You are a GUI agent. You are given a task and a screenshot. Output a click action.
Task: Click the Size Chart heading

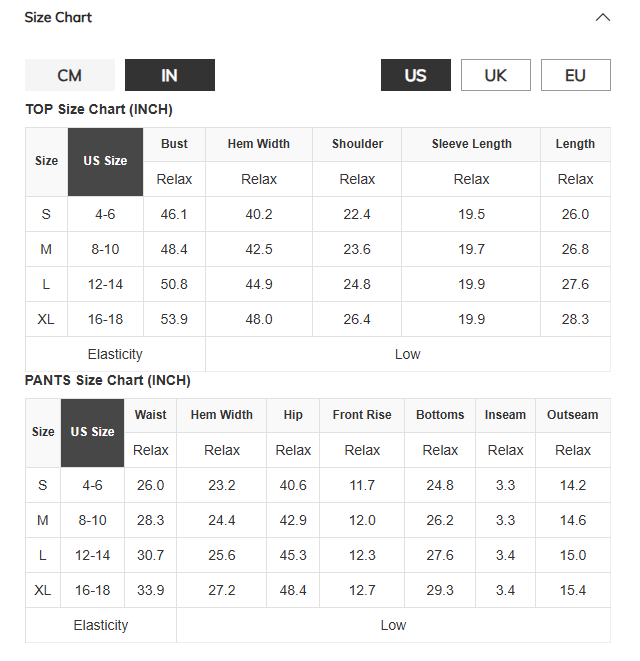pyautogui.click(x=58, y=17)
